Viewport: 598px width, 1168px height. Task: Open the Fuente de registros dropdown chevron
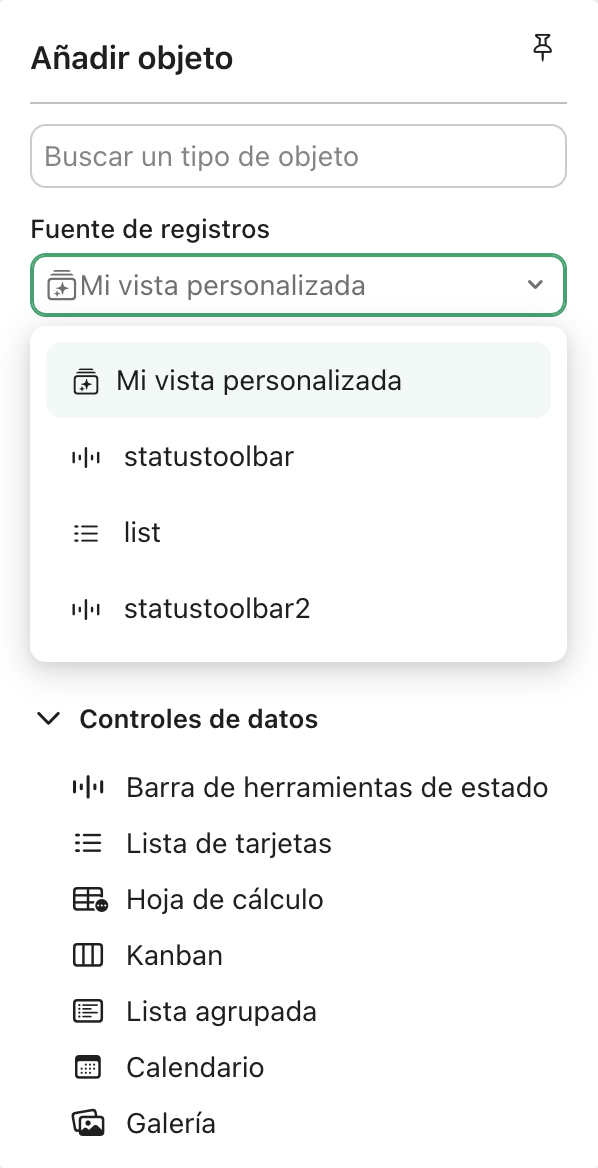click(x=533, y=285)
